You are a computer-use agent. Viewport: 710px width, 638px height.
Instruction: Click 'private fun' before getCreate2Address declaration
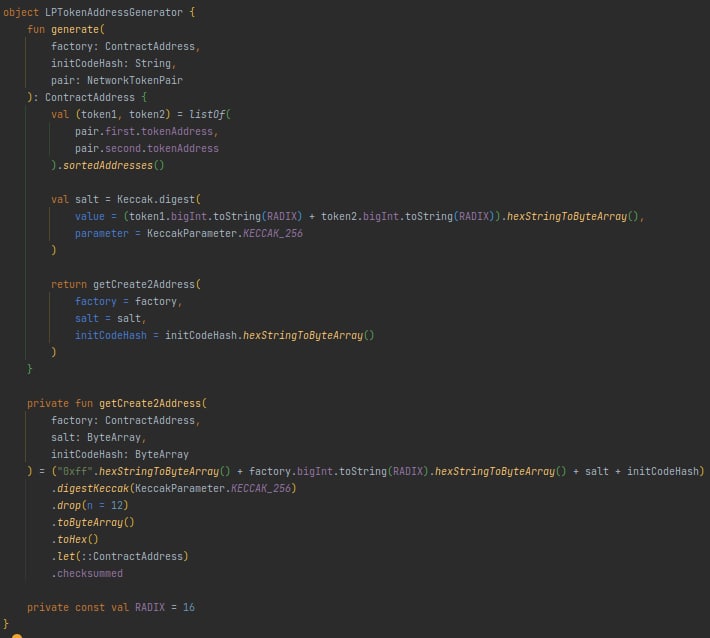(x=60, y=403)
